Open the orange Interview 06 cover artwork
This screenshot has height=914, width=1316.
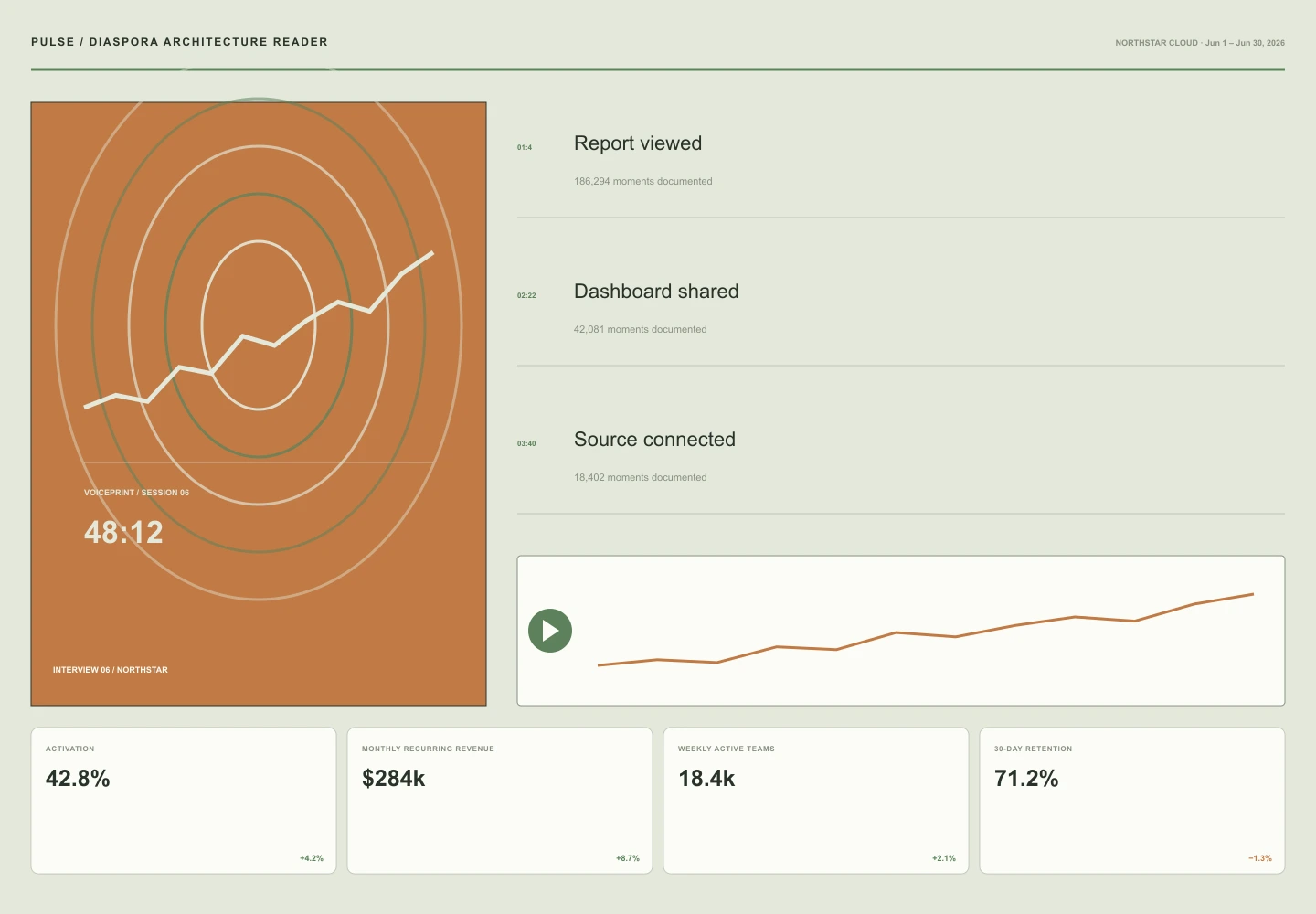tap(259, 404)
